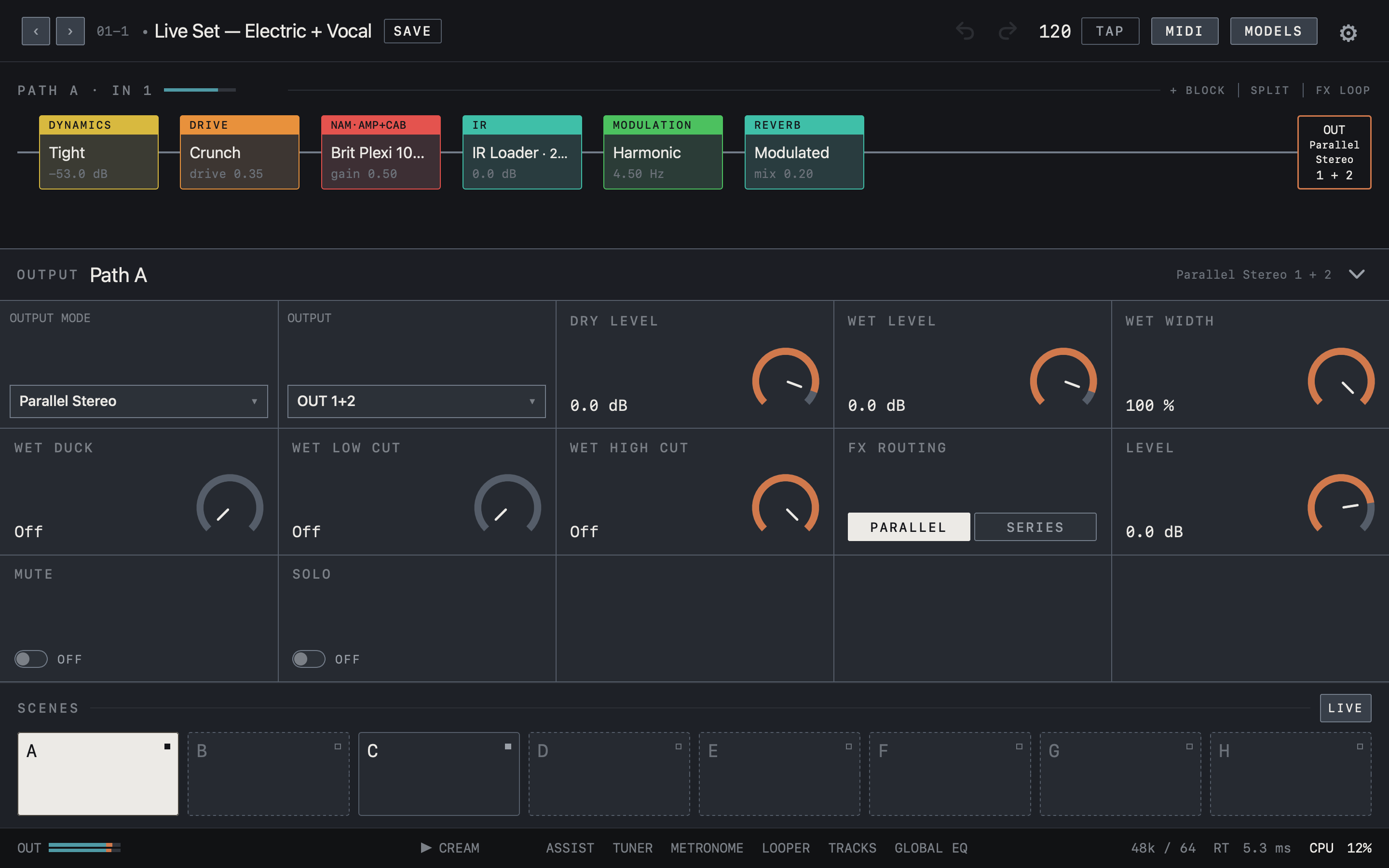Image resolution: width=1389 pixels, height=868 pixels.
Task: Activate scene D
Action: tap(609, 774)
